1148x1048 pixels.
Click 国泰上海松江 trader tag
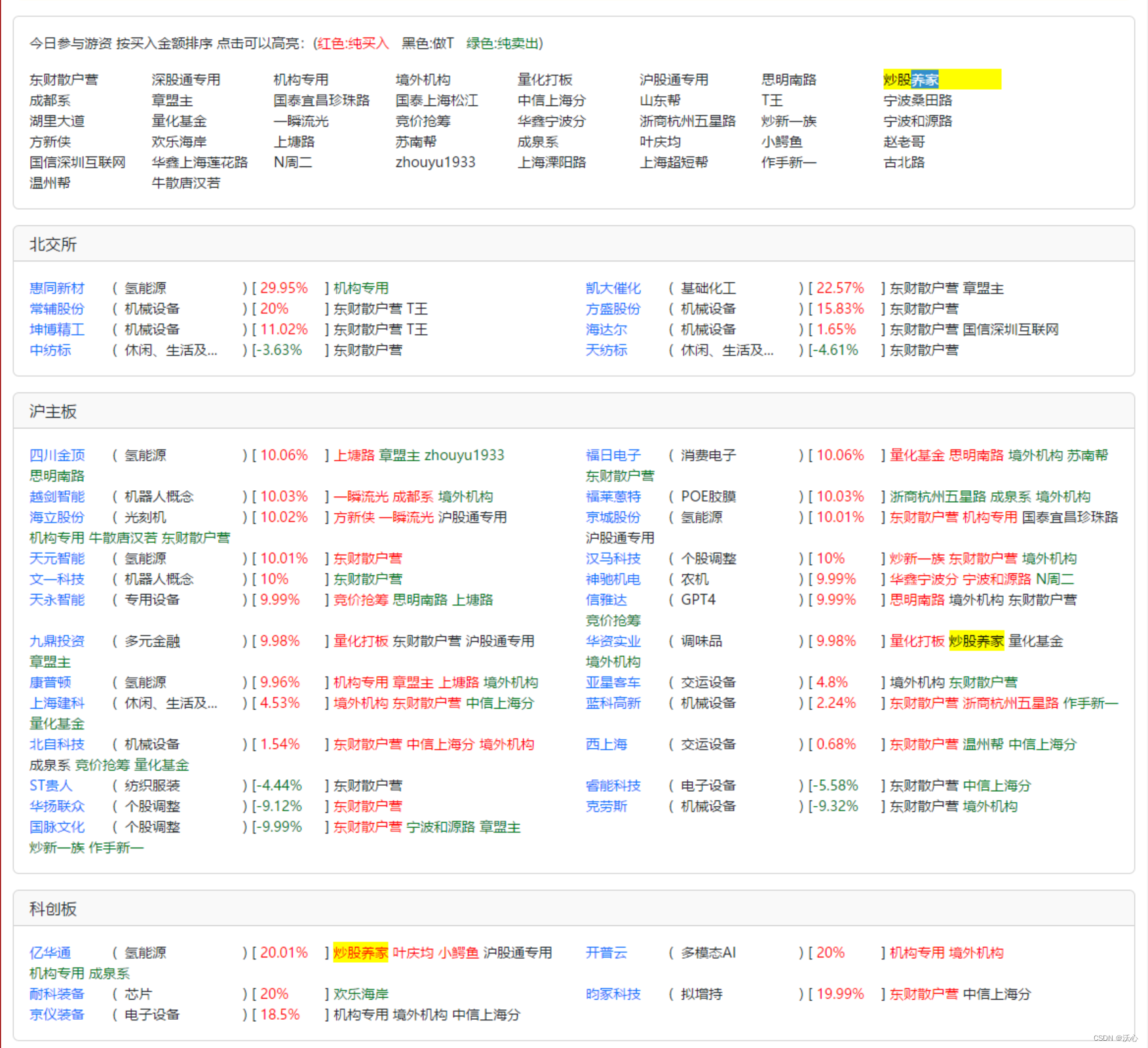[436, 100]
